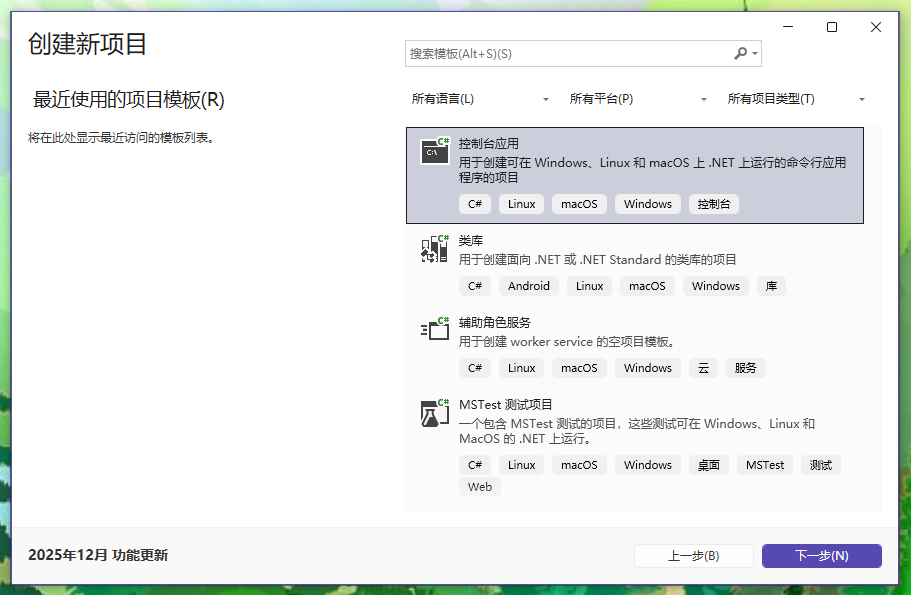Click the 类库 class library template icon
The height and width of the screenshot is (595, 911).
pos(434,249)
